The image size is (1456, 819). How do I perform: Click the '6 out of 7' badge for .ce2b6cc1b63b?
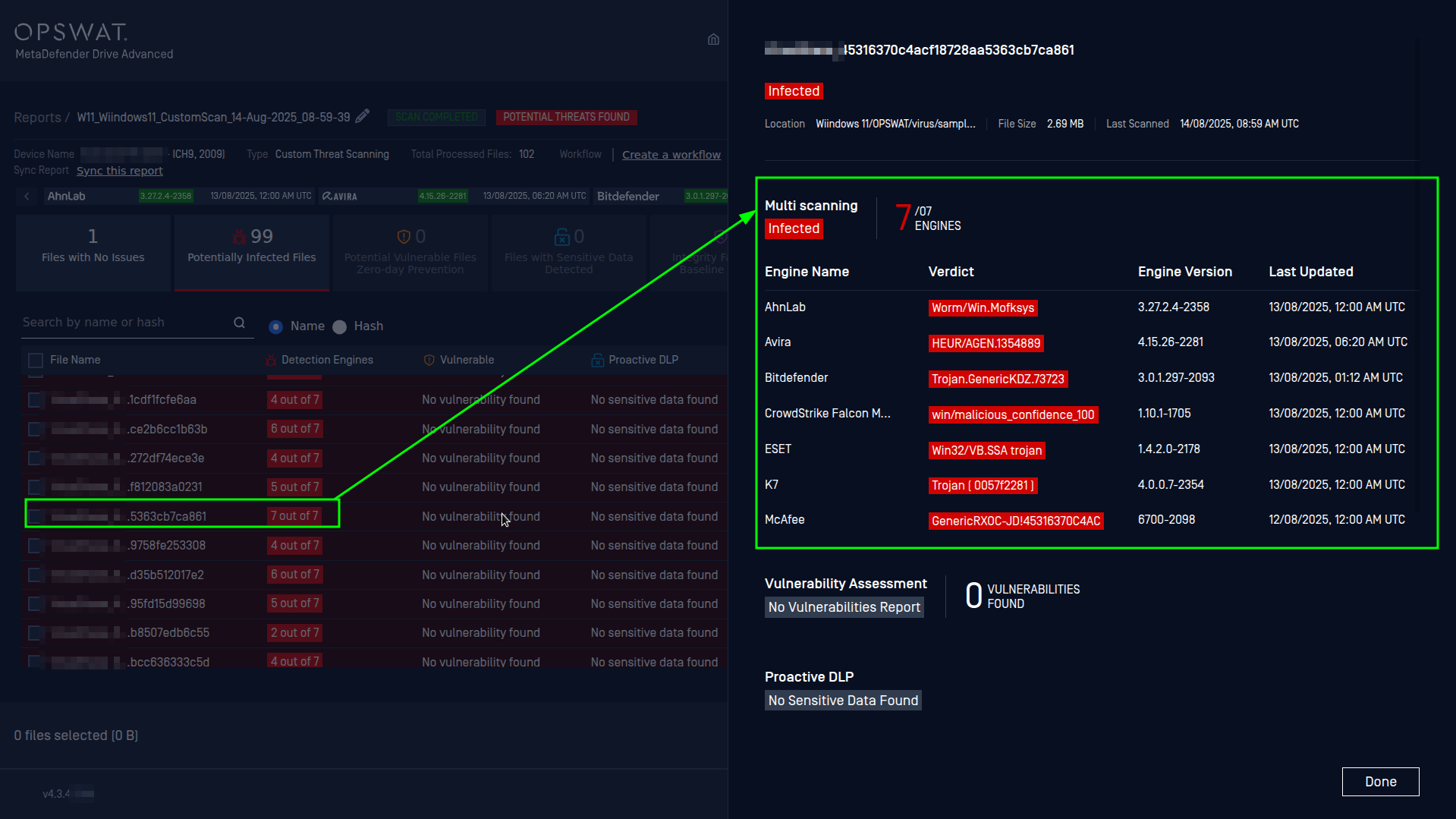(x=295, y=429)
